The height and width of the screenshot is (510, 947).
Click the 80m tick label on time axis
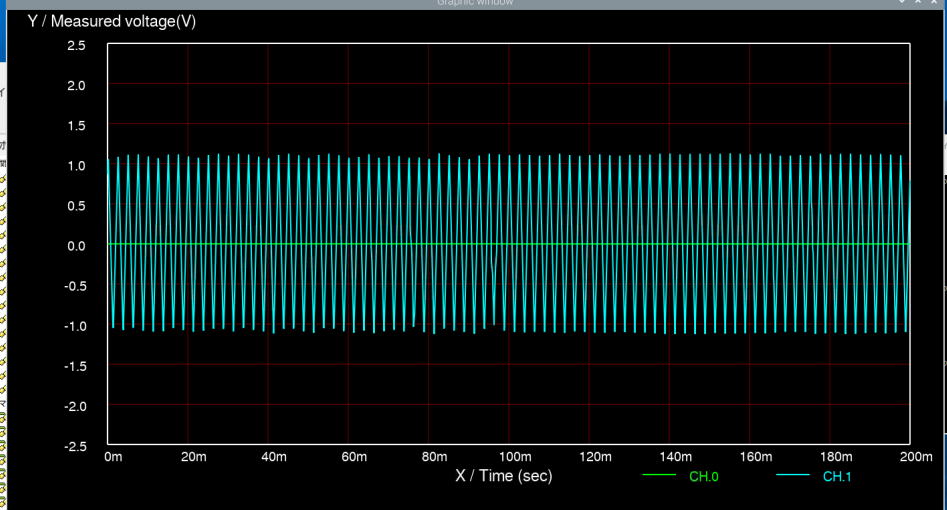(434, 457)
